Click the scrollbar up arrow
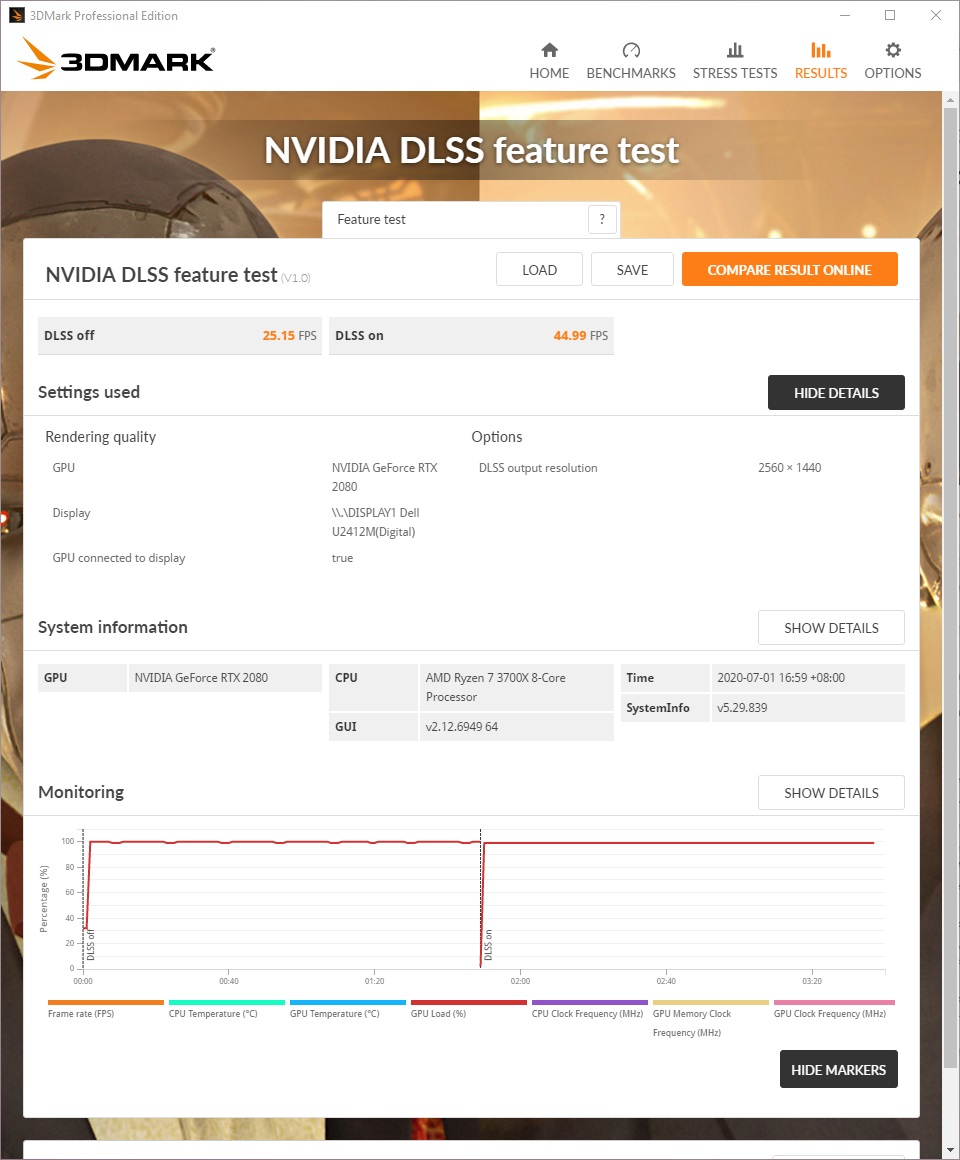The width and height of the screenshot is (960, 1160). click(x=950, y=99)
